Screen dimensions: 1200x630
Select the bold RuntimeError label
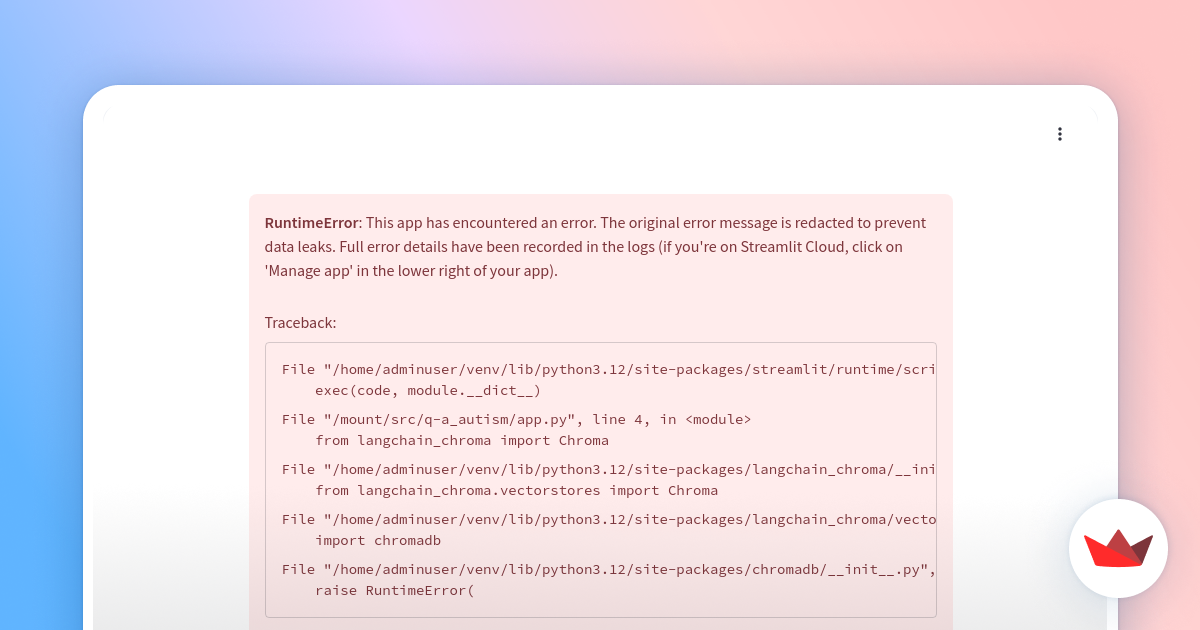311,223
